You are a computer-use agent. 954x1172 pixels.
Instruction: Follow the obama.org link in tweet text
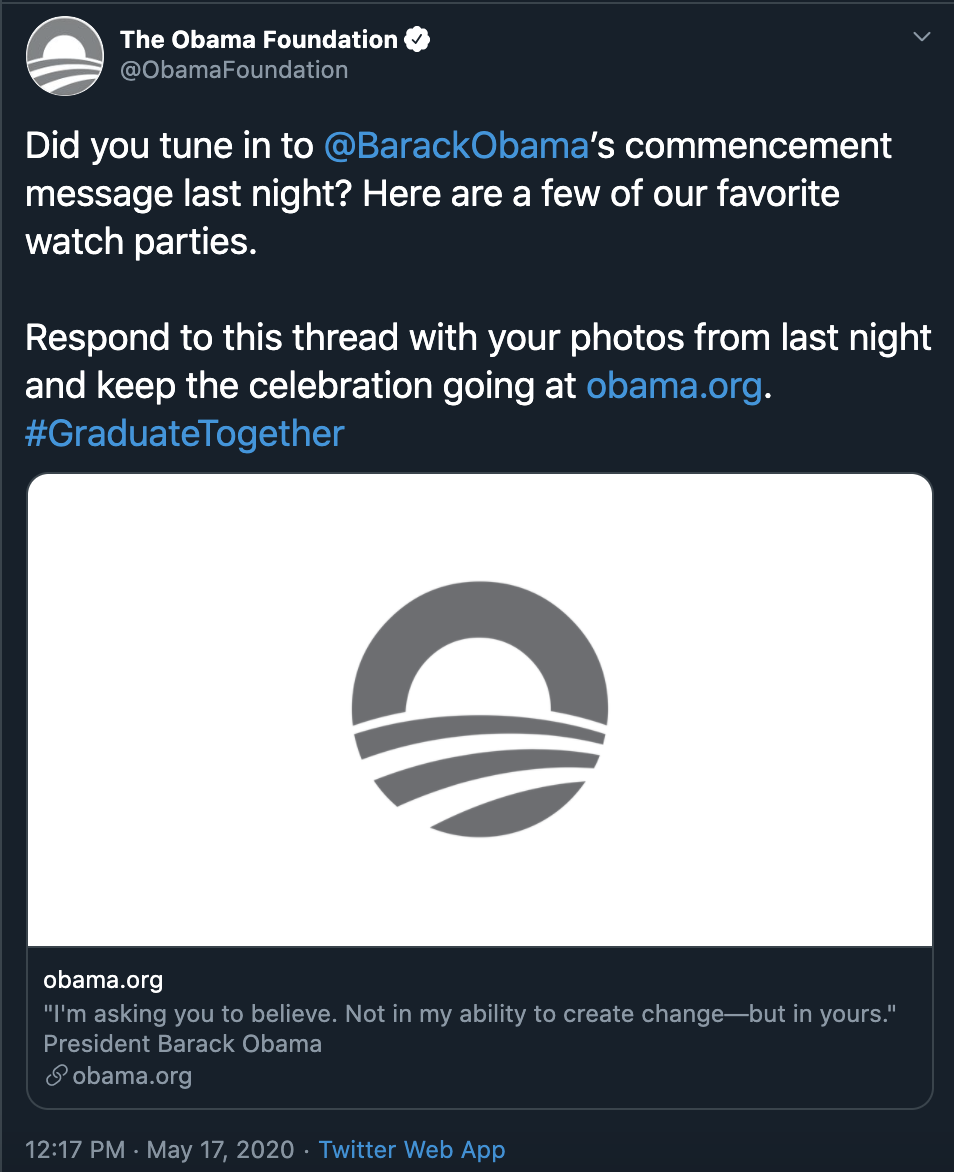click(674, 386)
